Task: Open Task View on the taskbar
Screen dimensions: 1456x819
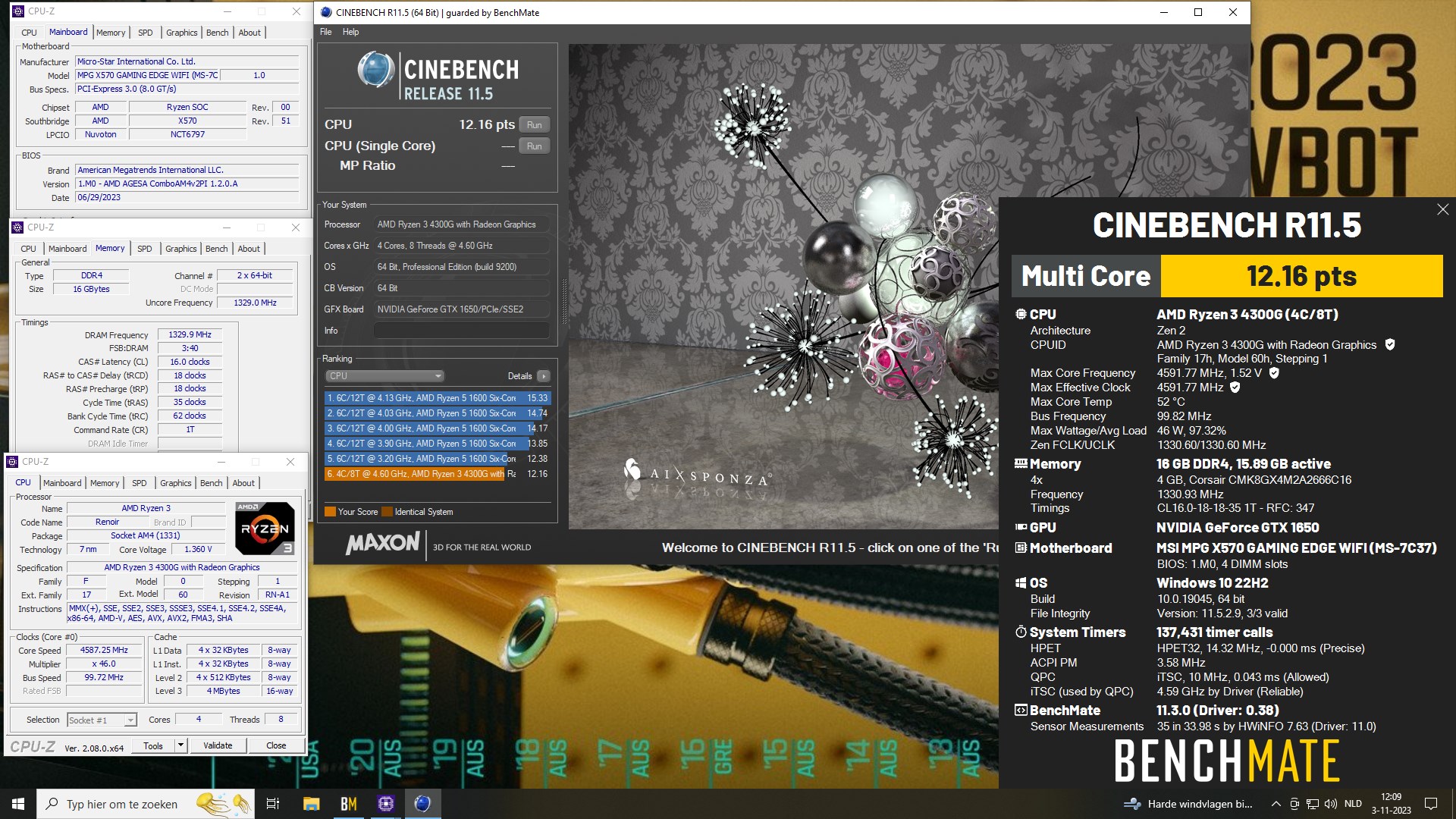Action: pos(273,804)
